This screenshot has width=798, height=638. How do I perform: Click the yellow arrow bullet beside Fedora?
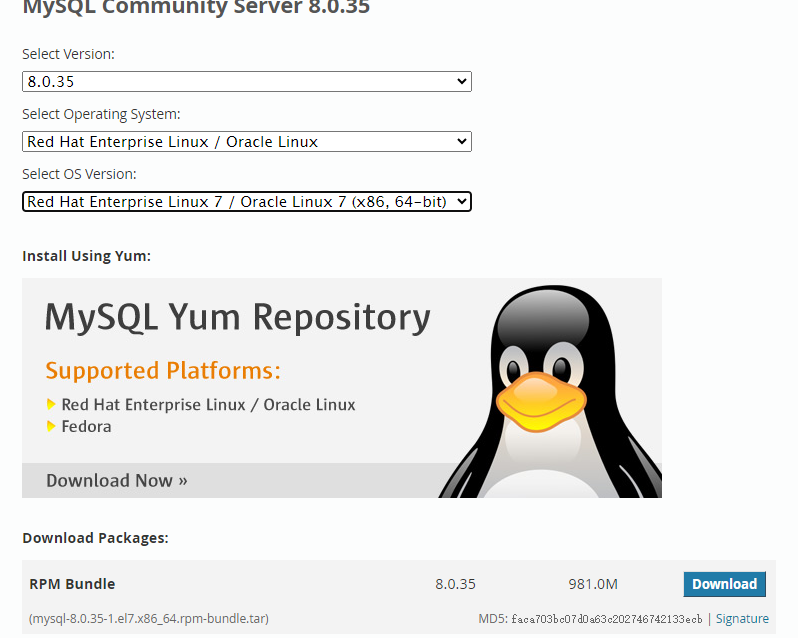pos(51,426)
